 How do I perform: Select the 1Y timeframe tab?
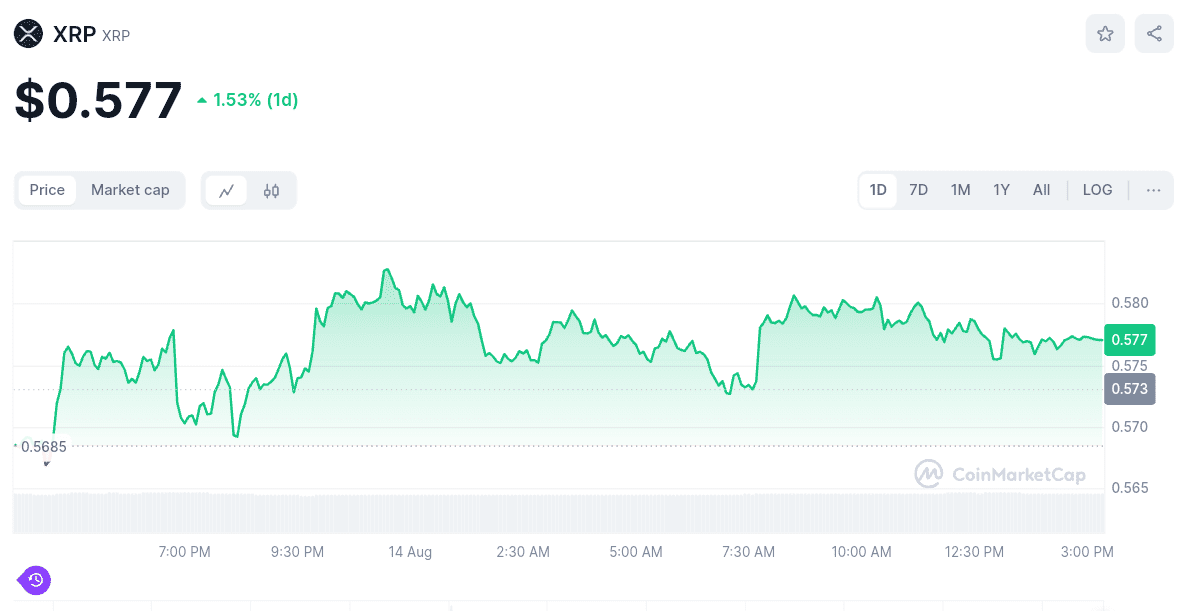tap(1001, 189)
